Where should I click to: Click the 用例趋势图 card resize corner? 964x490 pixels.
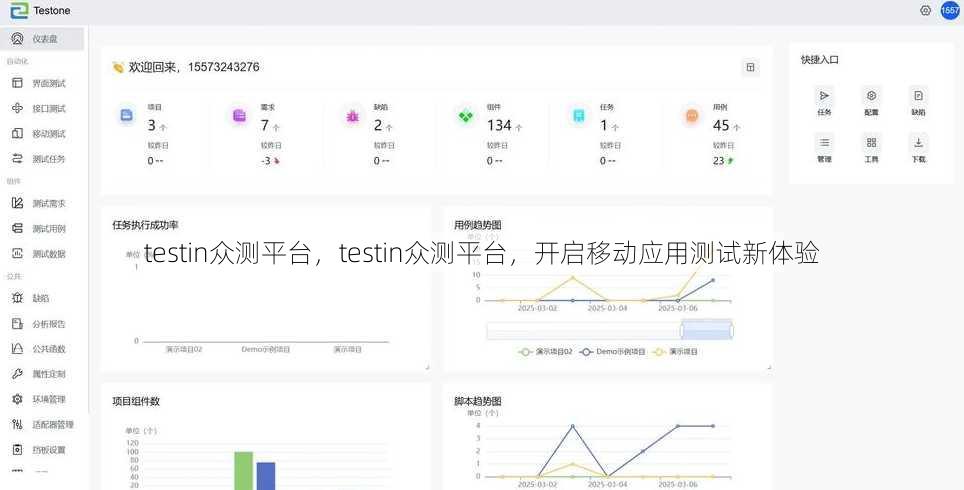point(769,367)
